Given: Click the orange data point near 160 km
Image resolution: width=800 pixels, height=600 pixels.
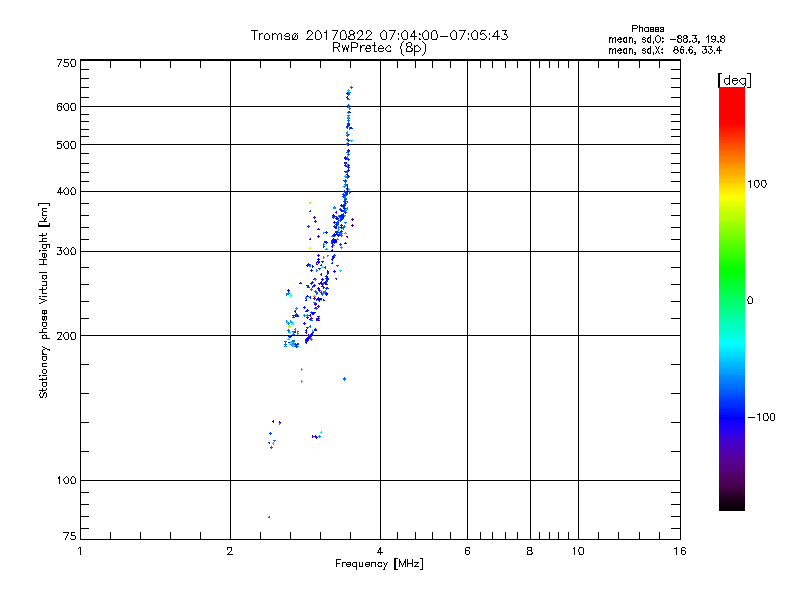Looking at the screenshot, I should coord(302,381).
